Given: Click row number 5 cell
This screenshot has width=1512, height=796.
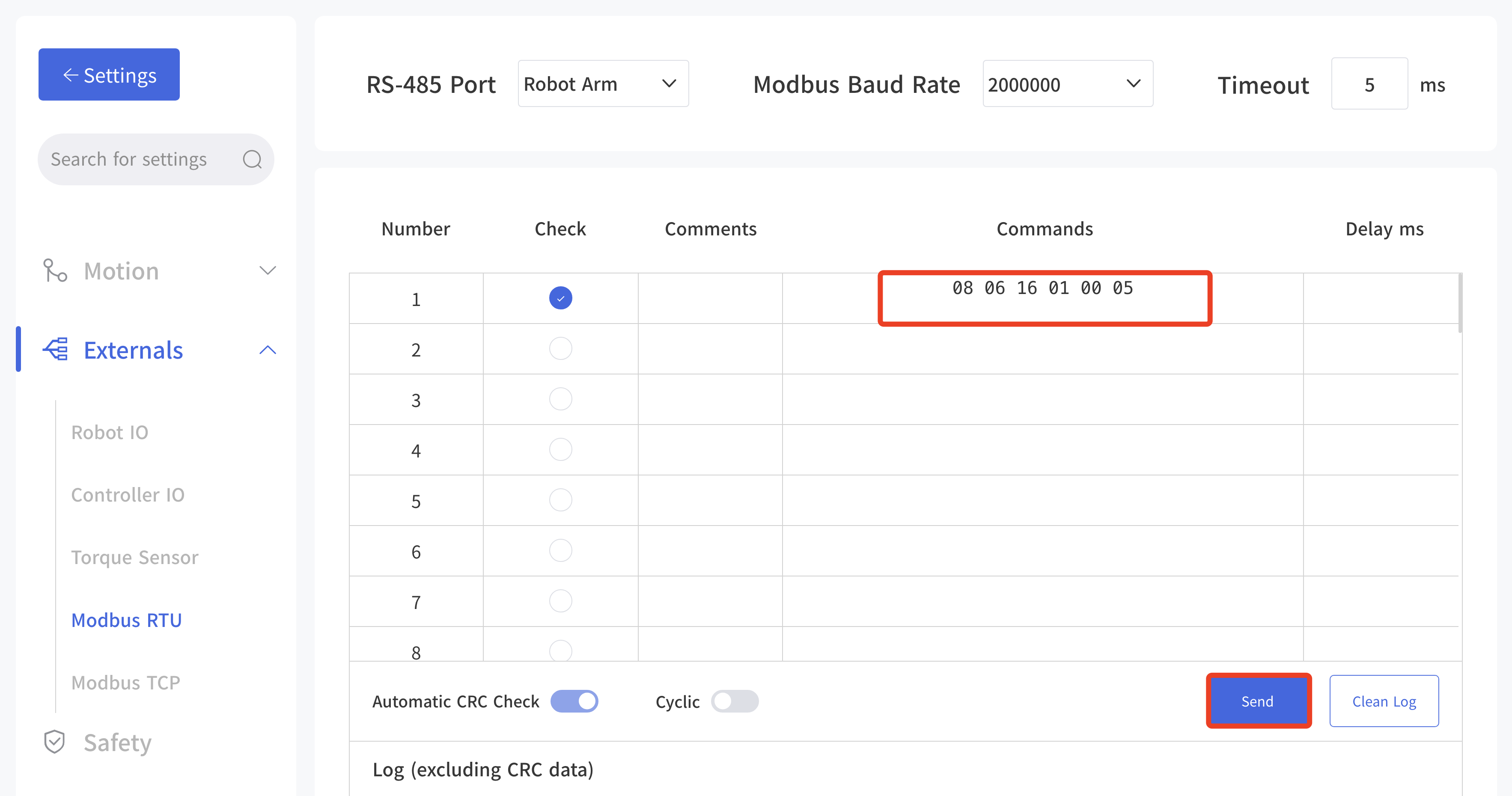Looking at the screenshot, I should [416, 500].
